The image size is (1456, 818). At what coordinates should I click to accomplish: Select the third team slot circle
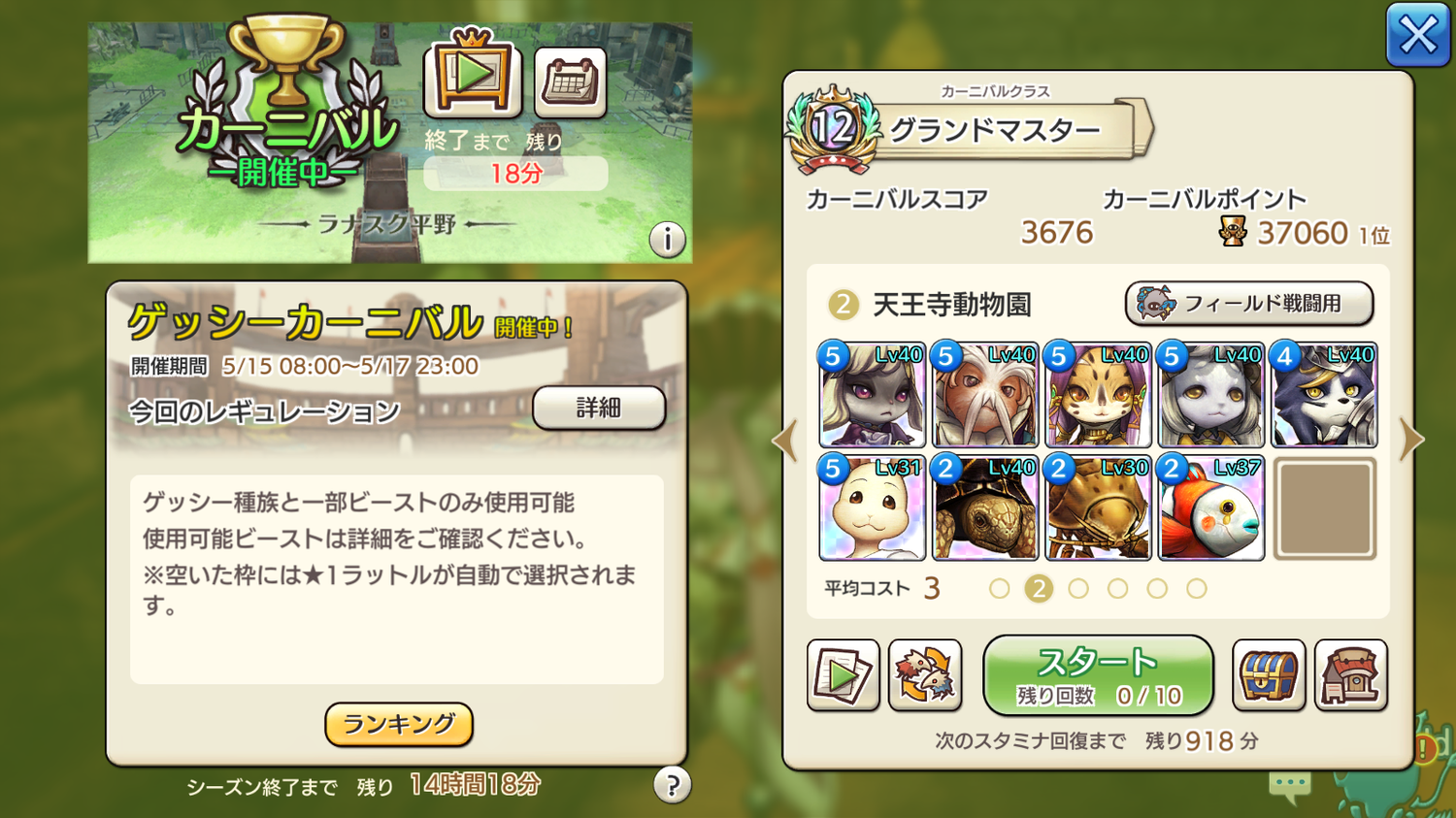click(1078, 588)
